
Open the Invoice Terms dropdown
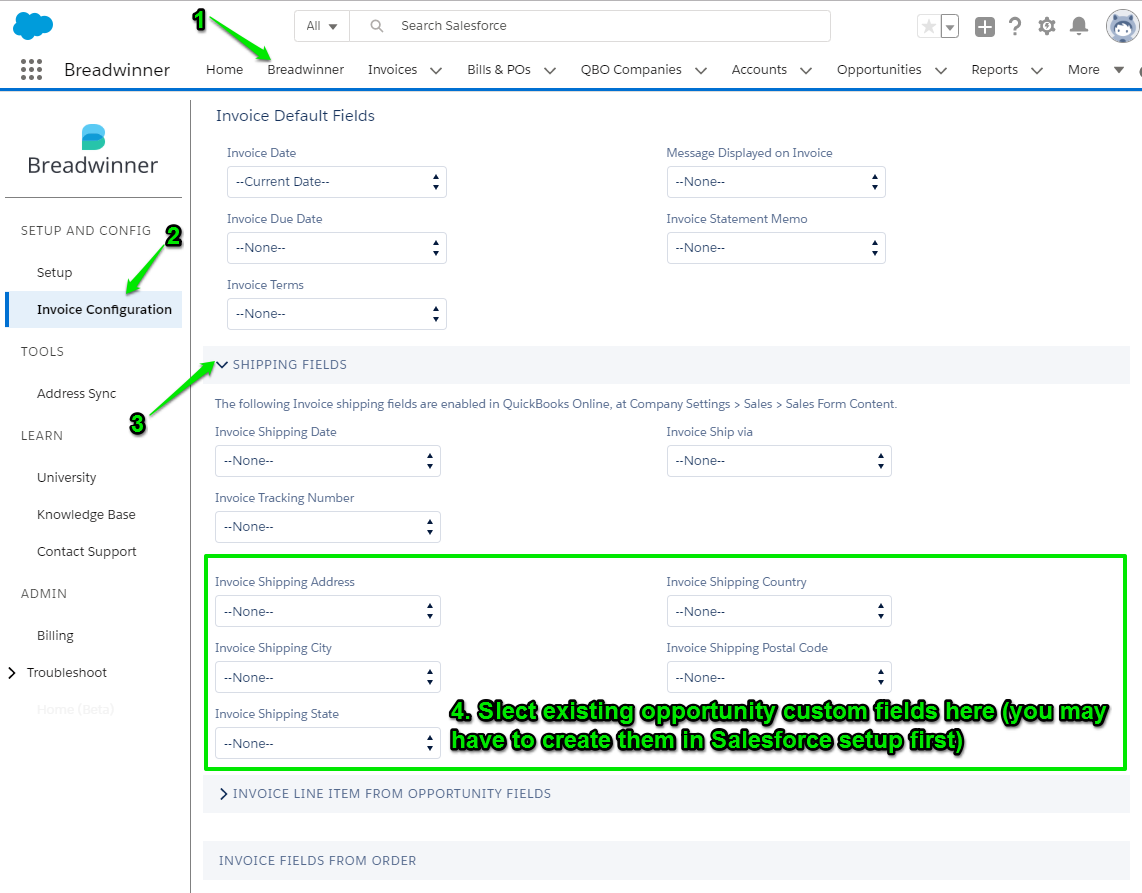336,314
